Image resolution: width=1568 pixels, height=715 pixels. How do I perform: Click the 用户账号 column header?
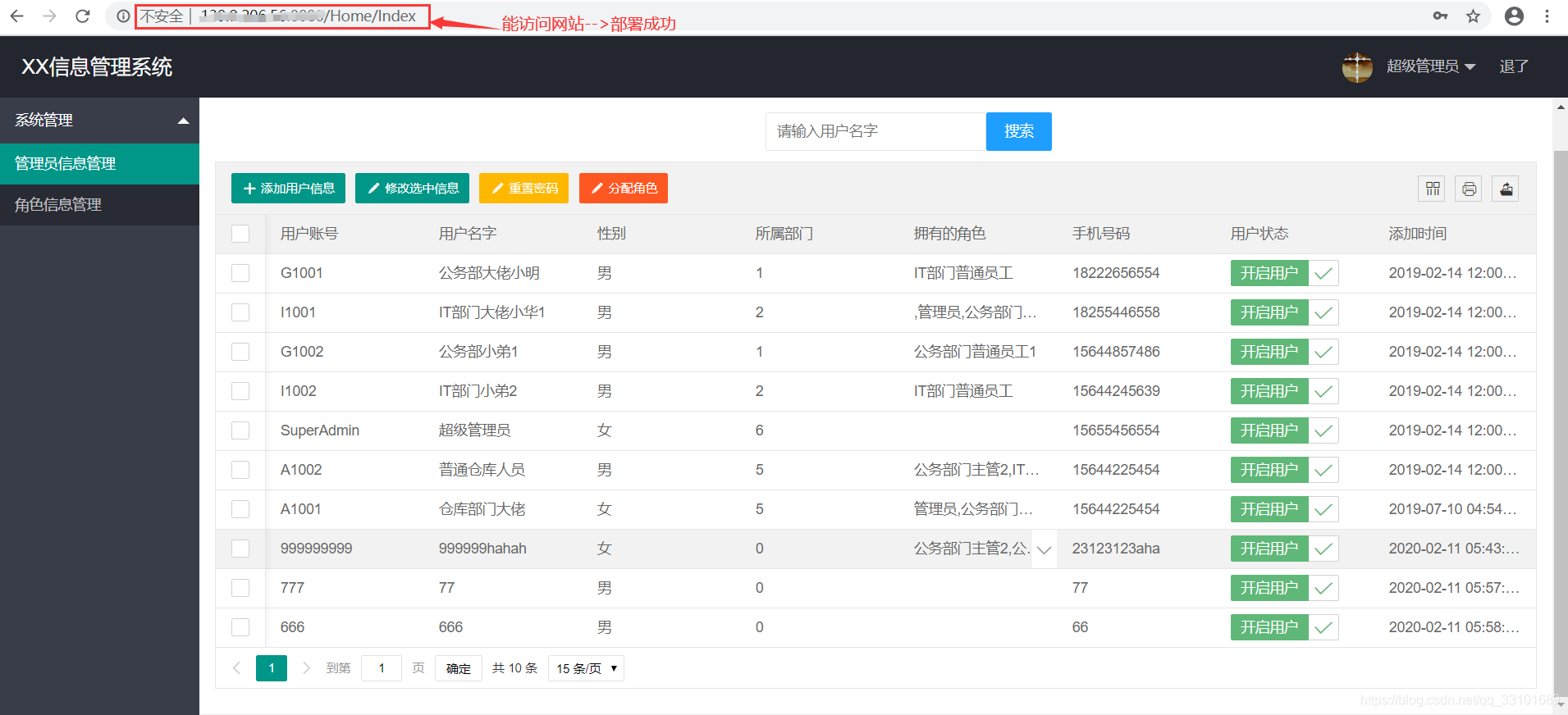pyautogui.click(x=309, y=234)
